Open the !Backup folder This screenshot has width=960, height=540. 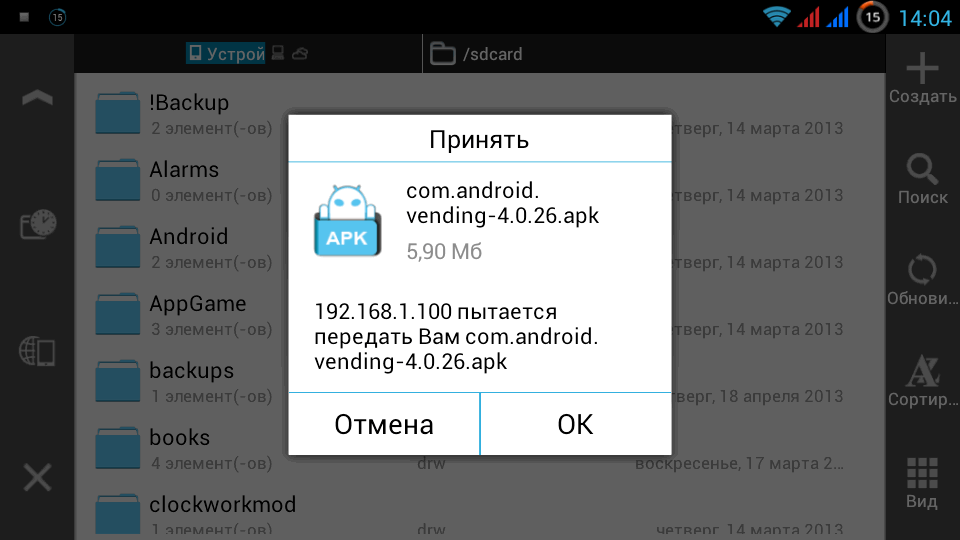click(182, 113)
